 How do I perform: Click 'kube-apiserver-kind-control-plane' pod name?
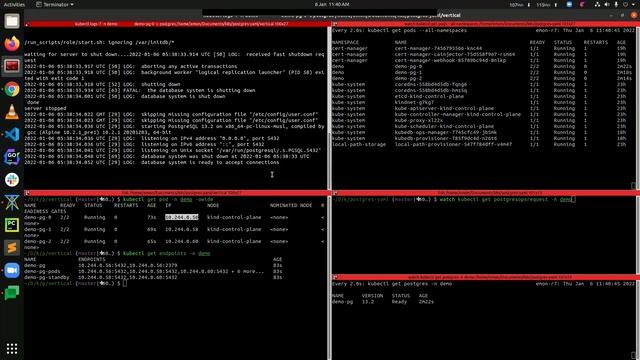point(444,108)
